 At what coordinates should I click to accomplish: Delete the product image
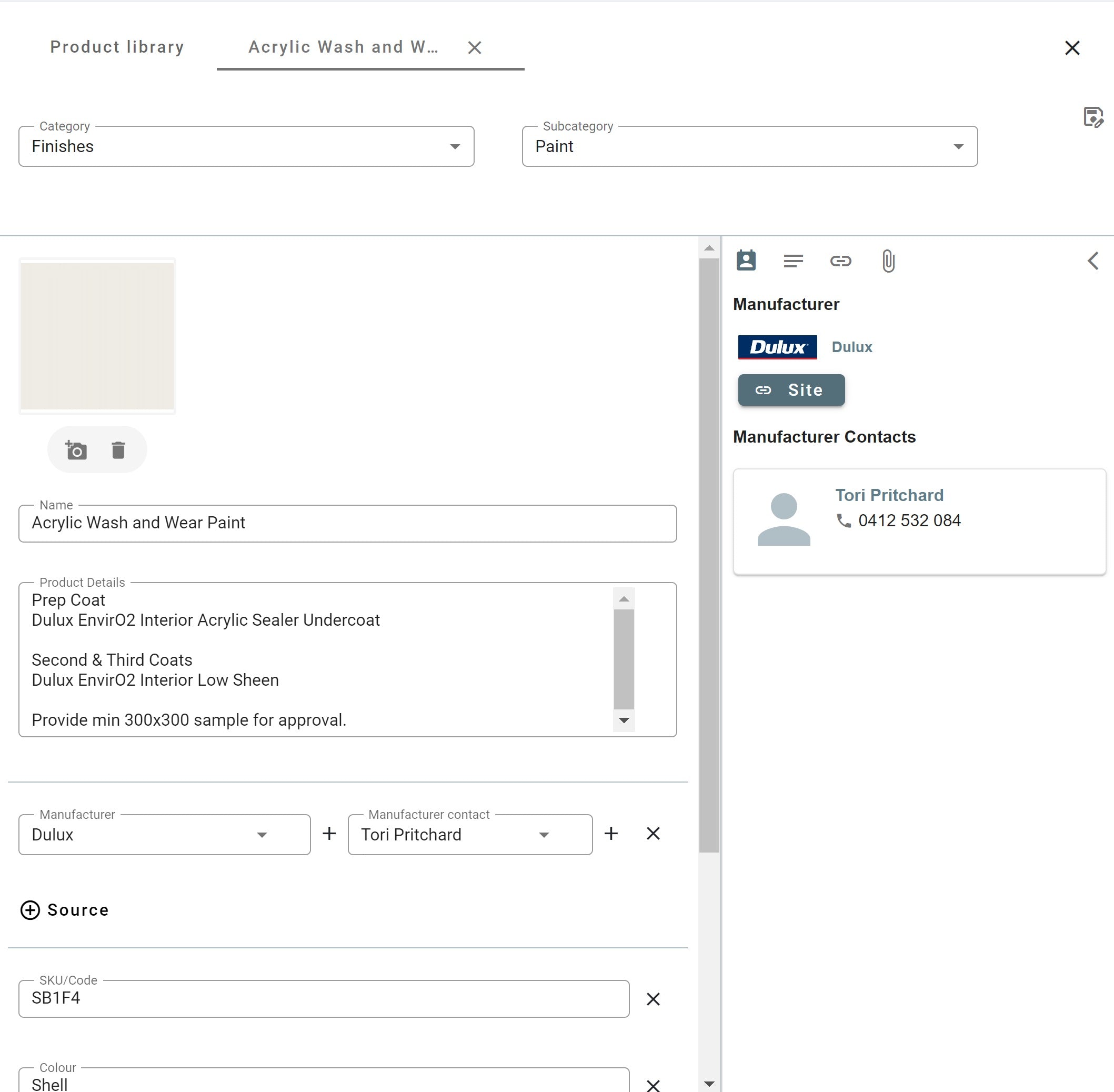118,450
